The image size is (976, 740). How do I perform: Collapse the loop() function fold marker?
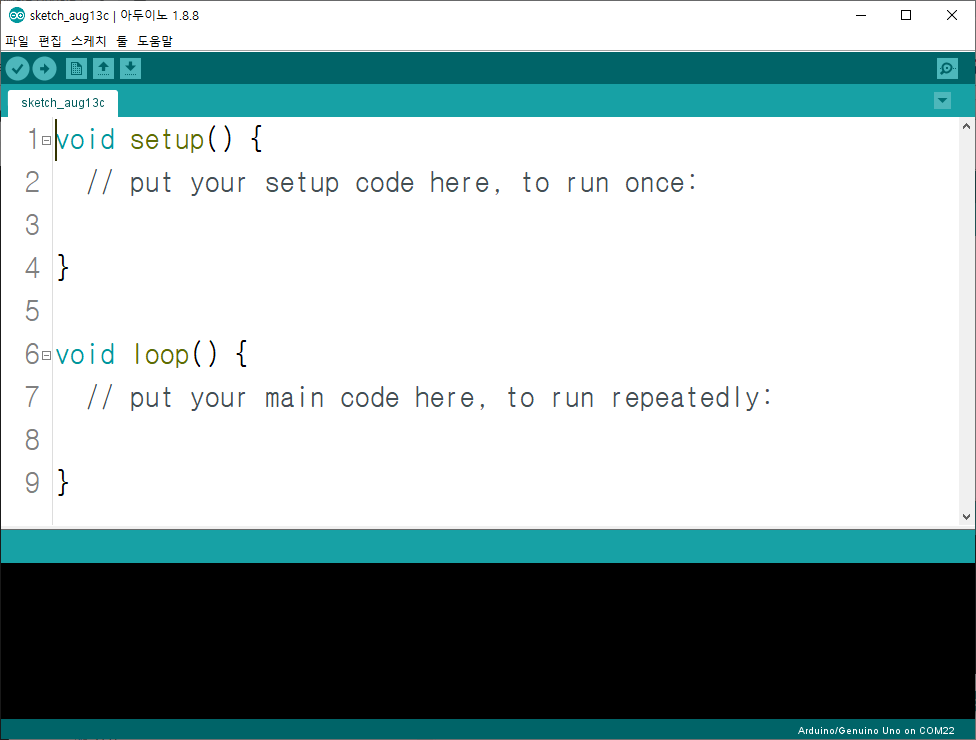[46, 356]
